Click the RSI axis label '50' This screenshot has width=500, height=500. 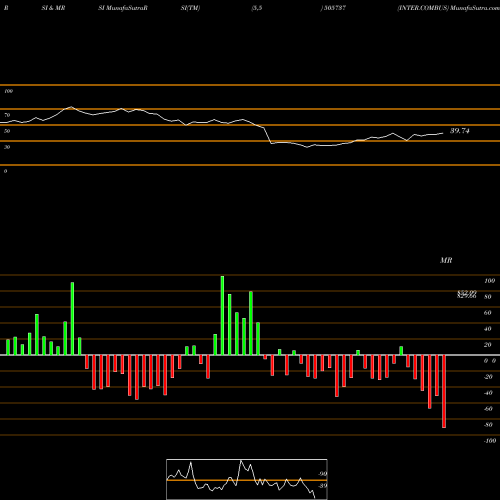tap(7, 131)
